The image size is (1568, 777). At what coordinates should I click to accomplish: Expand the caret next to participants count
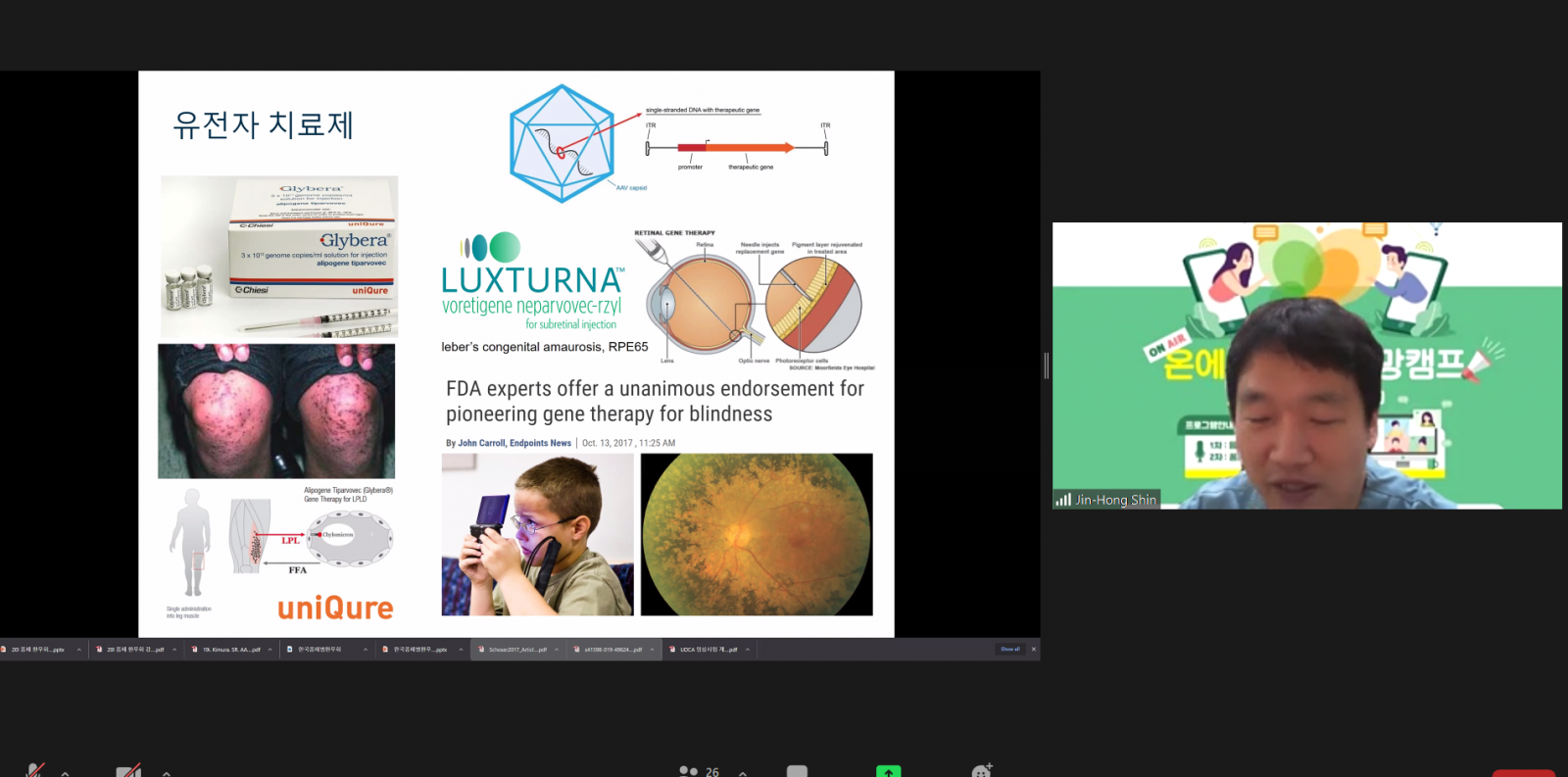[743, 772]
